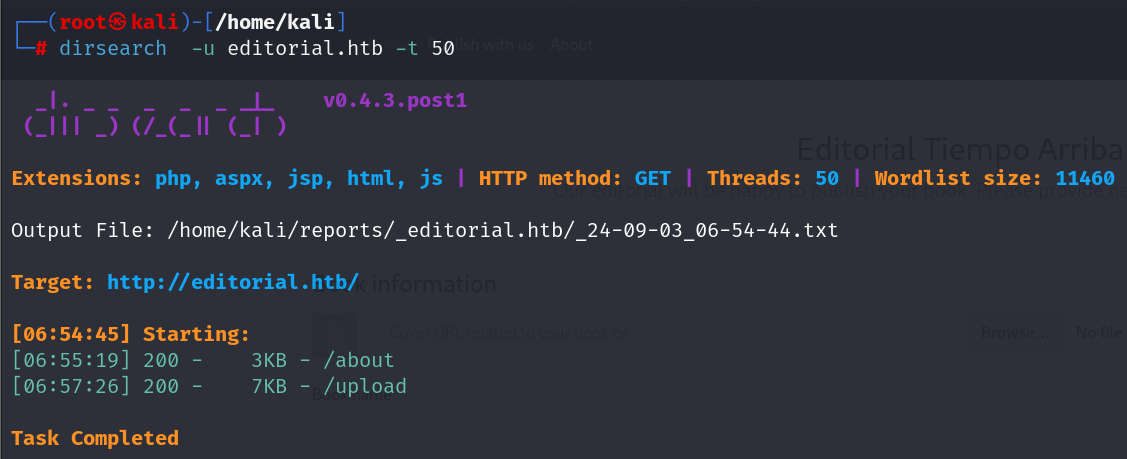Click 'About' link in the background browser page

tap(571, 45)
